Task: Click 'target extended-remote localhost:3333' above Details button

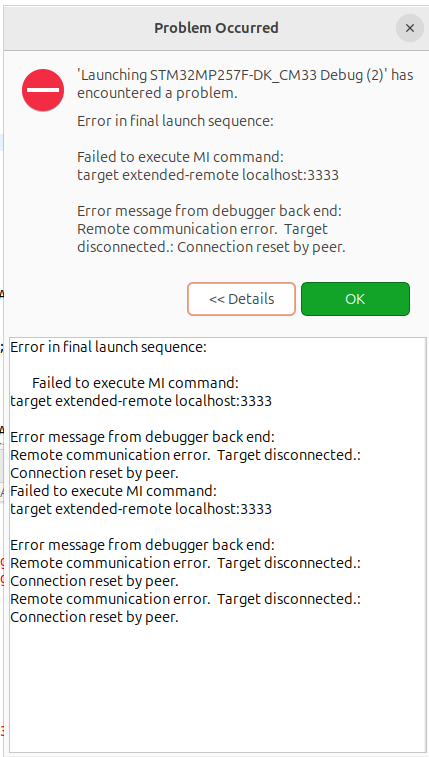Action: click(208, 175)
